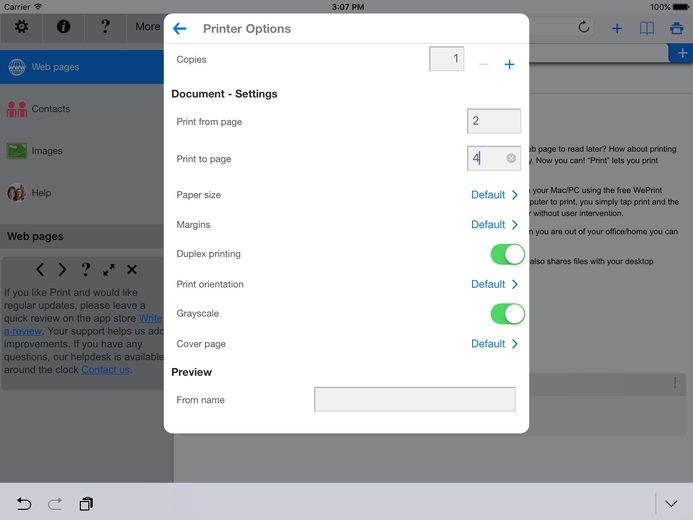Open new tab with blue plus button
The width and height of the screenshot is (693, 520).
pyautogui.click(x=682, y=53)
